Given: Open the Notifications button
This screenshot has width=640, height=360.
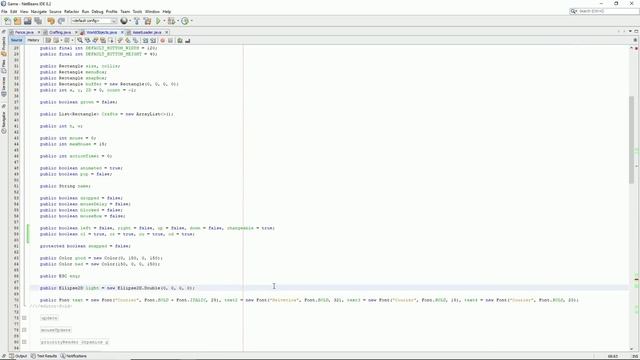Looking at the screenshot, I should click(x=74, y=356).
